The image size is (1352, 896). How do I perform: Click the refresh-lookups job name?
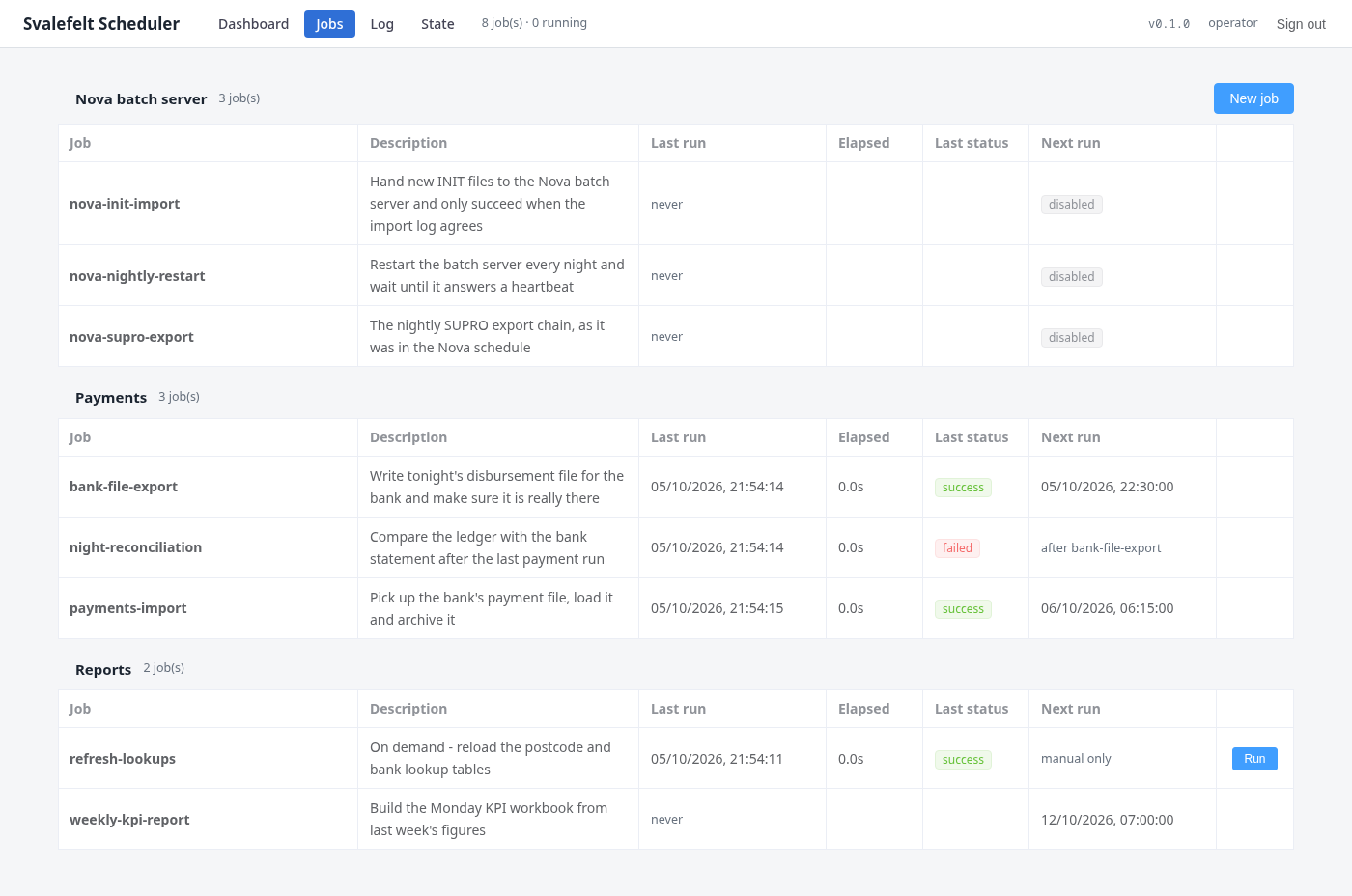(123, 759)
